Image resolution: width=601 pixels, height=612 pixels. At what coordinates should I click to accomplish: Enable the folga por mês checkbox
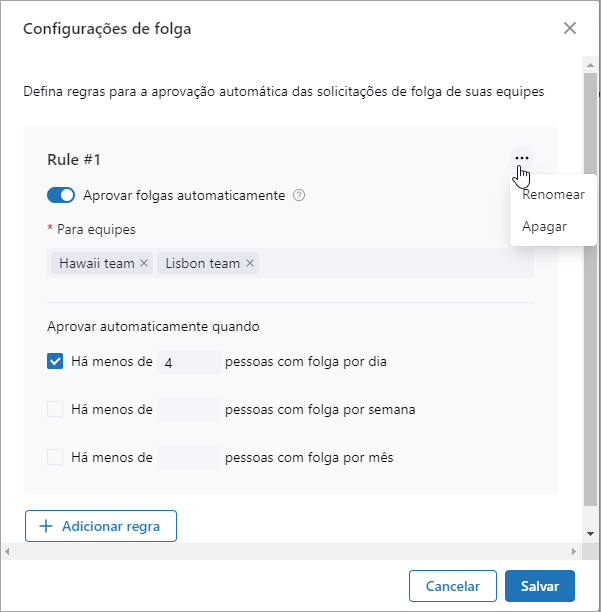click(56, 457)
